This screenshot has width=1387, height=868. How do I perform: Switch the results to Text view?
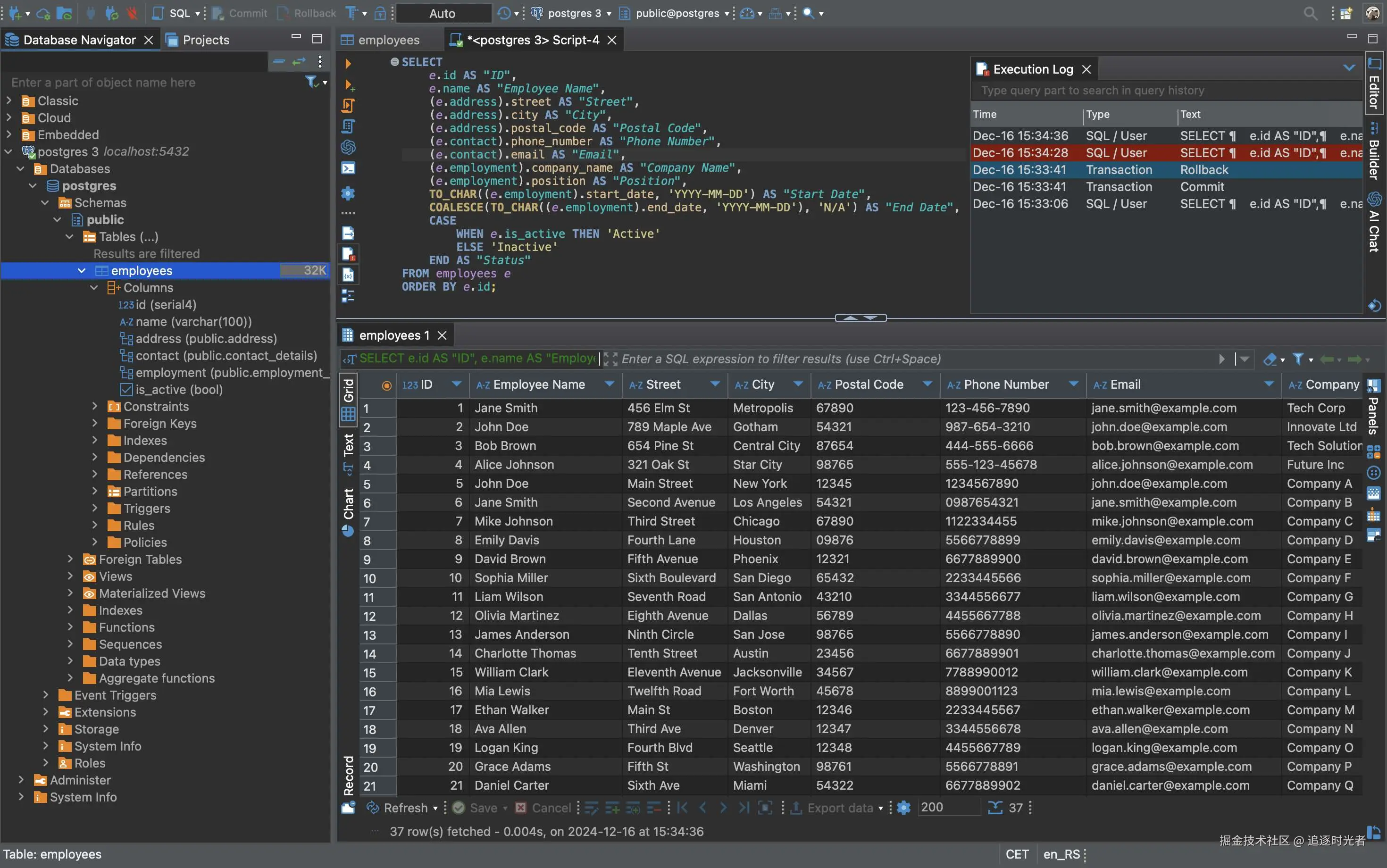[x=349, y=445]
